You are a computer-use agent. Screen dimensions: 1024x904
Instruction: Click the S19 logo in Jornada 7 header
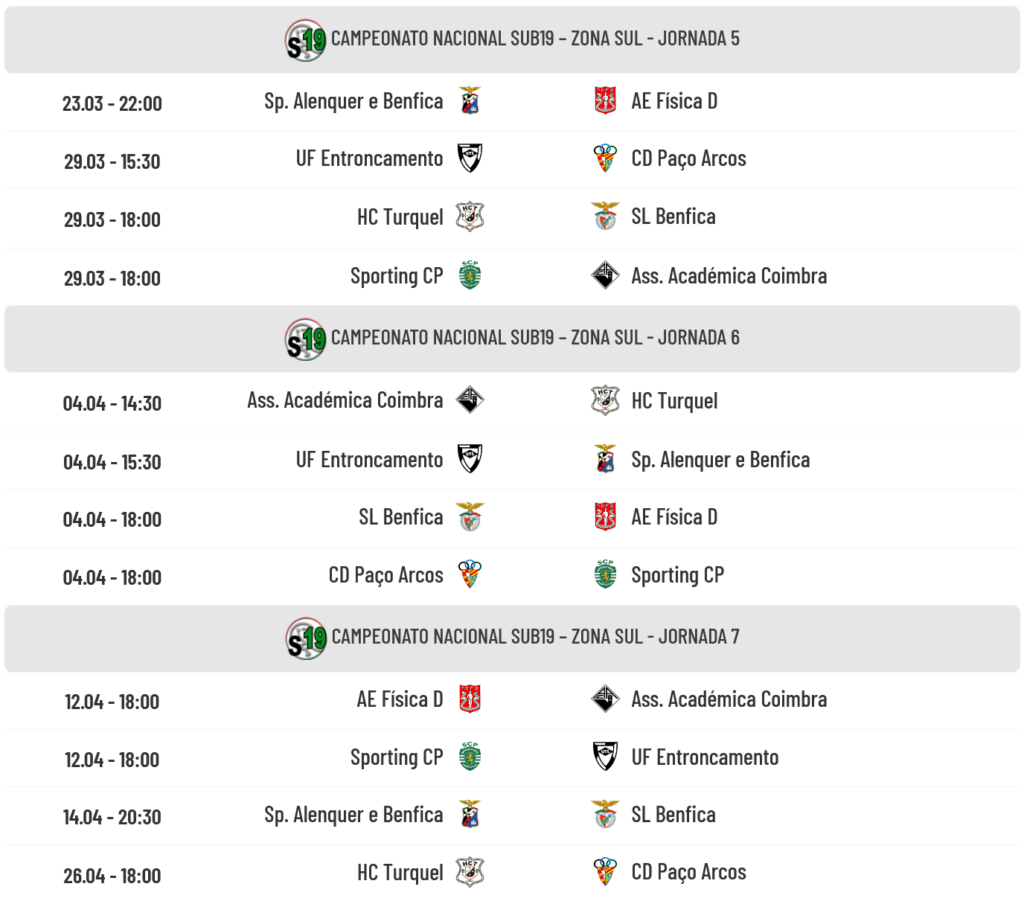point(305,637)
